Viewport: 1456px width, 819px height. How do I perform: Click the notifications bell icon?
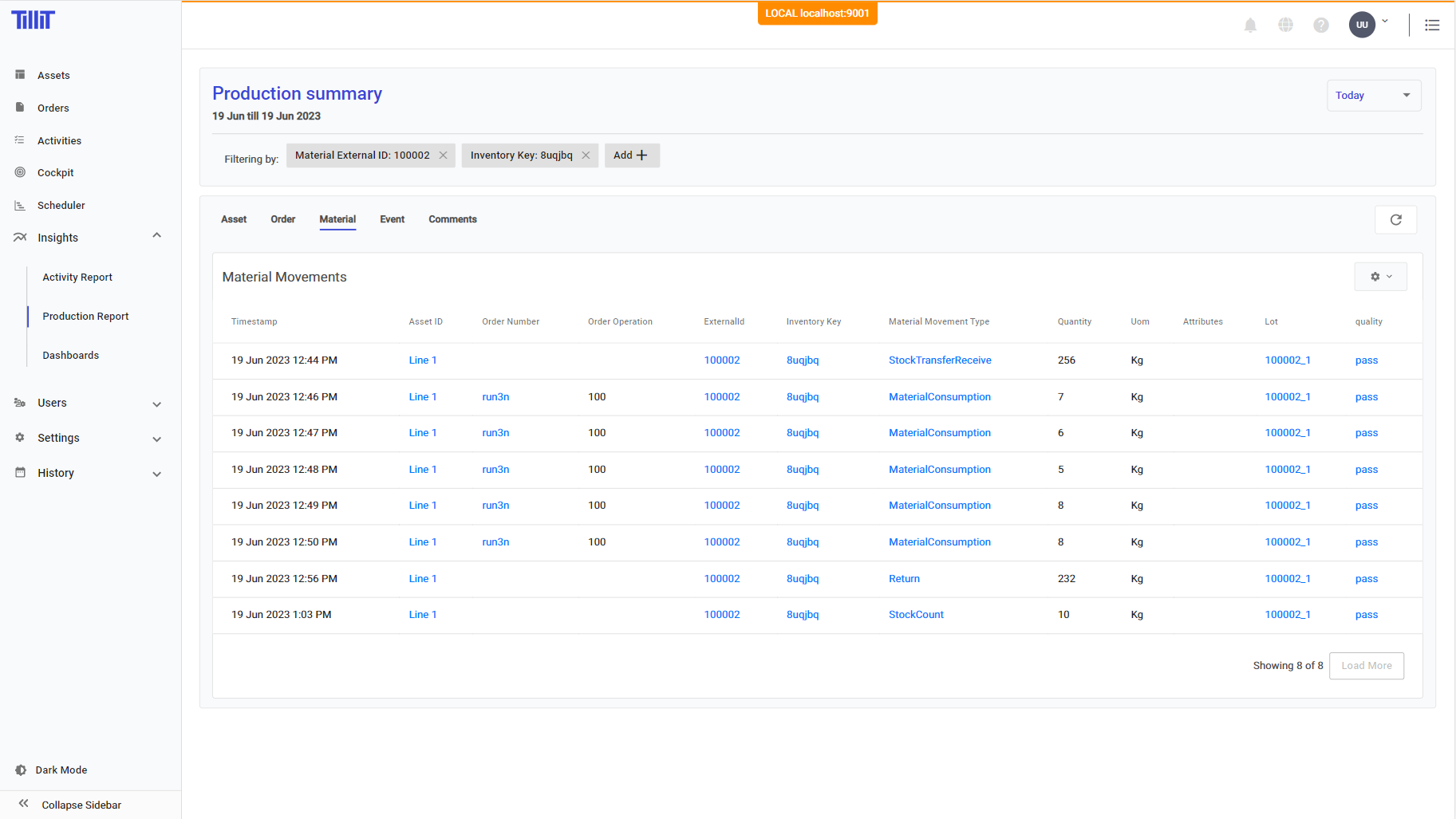(1250, 26)
